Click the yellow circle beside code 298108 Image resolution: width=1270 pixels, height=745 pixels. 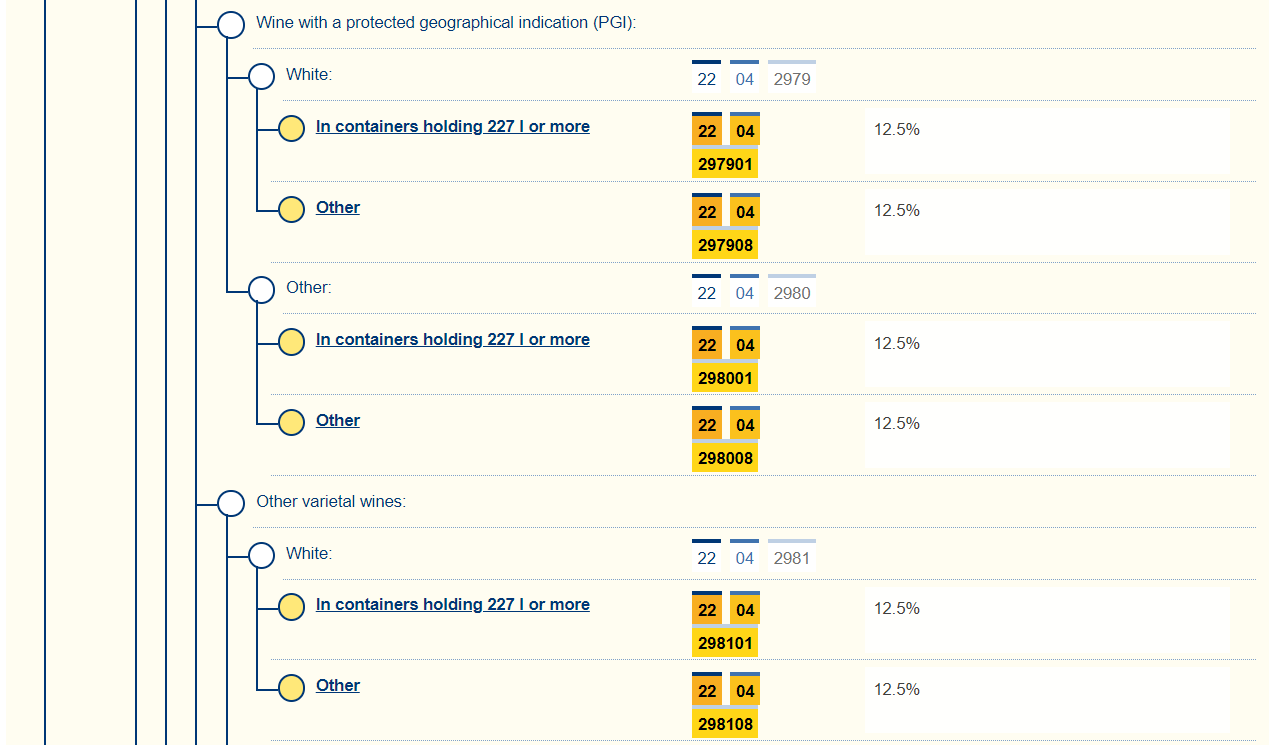(291, 688)
